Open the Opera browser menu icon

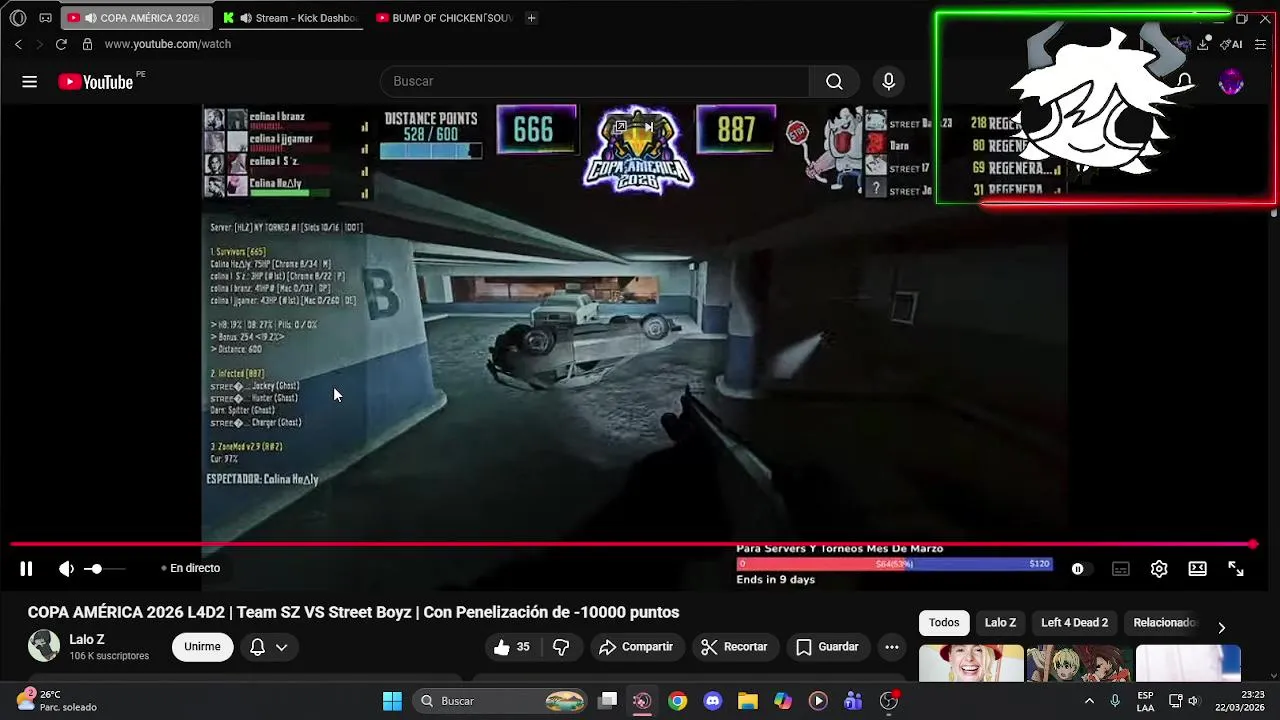(18, 18)
